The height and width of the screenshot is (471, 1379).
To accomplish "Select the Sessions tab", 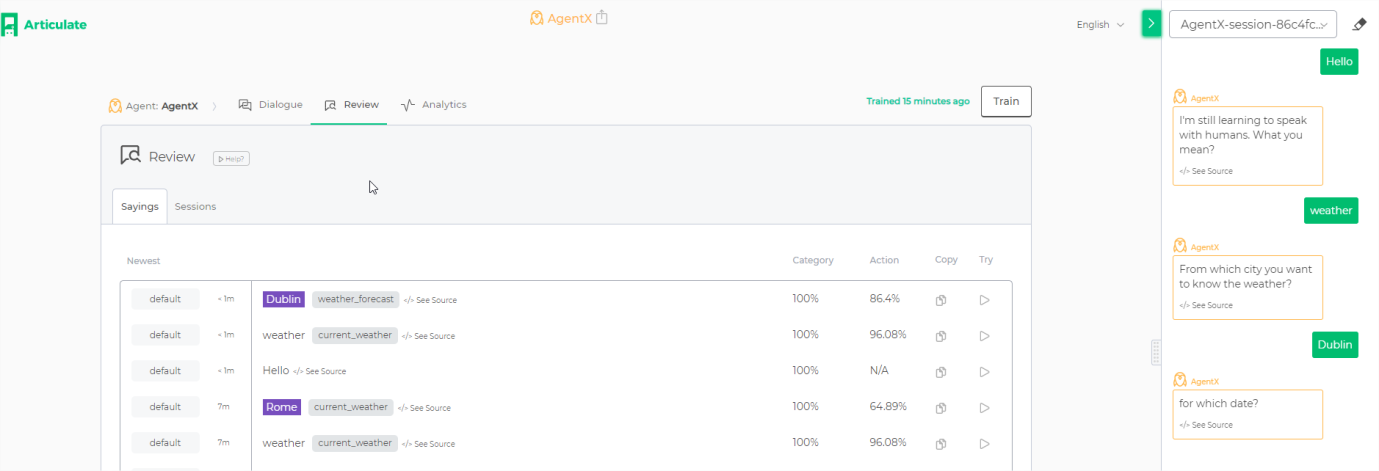I will 195,206.
